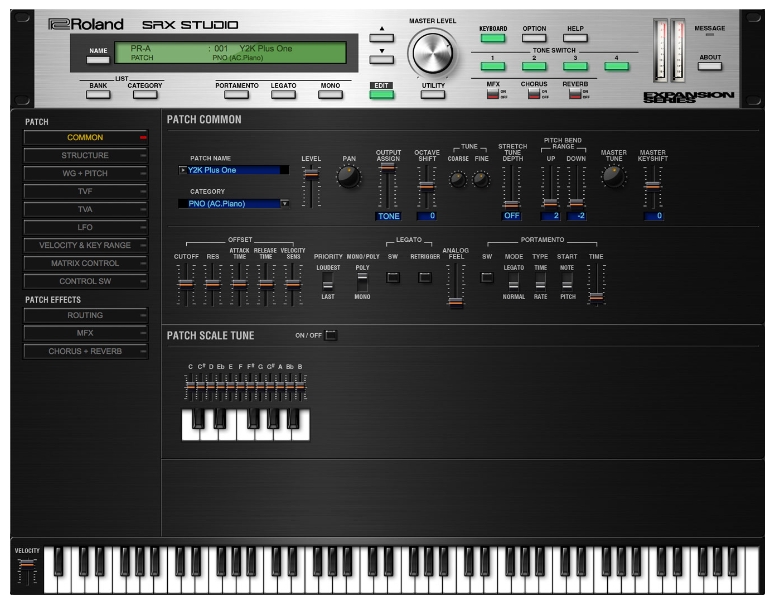Click the PAN knob
Viewport: 771px width, 603px height.
[x=349, y=177]
